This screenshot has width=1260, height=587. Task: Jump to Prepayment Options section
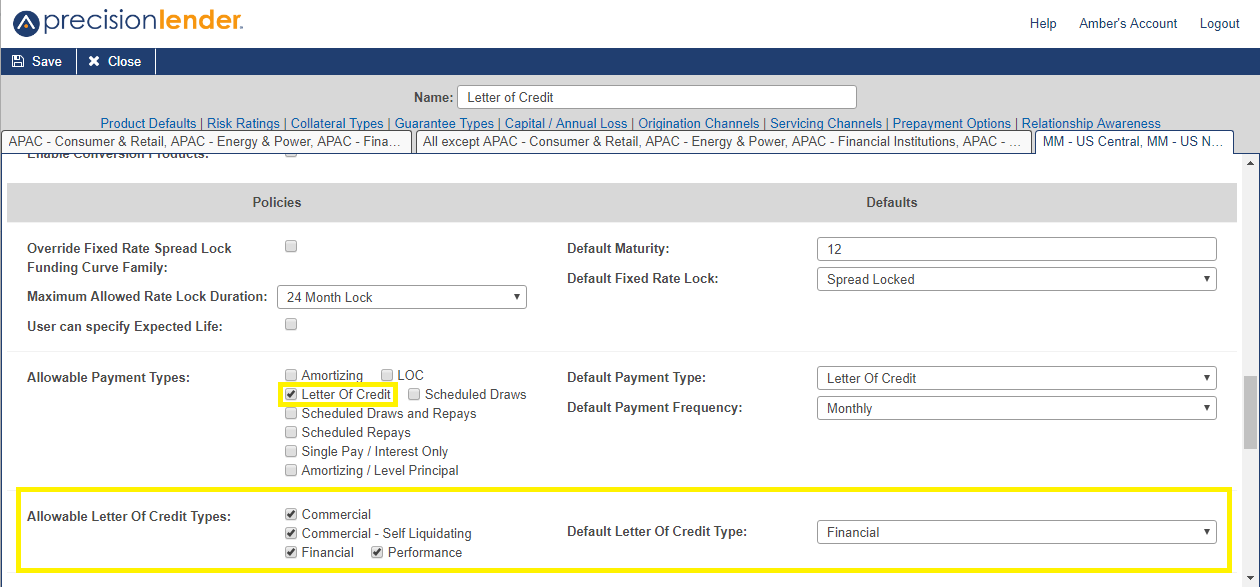pyautogui.click(x=952, y=124)
